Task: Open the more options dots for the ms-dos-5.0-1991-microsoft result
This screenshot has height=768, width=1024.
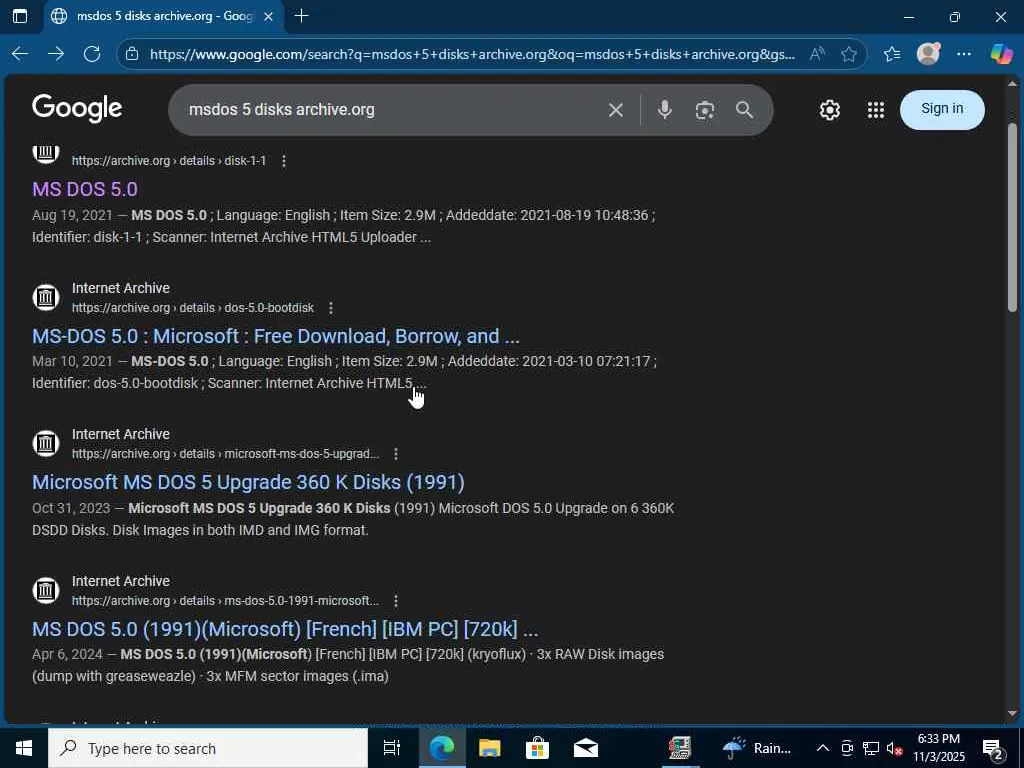Action: pyautogui.click(x=395, y=601)
